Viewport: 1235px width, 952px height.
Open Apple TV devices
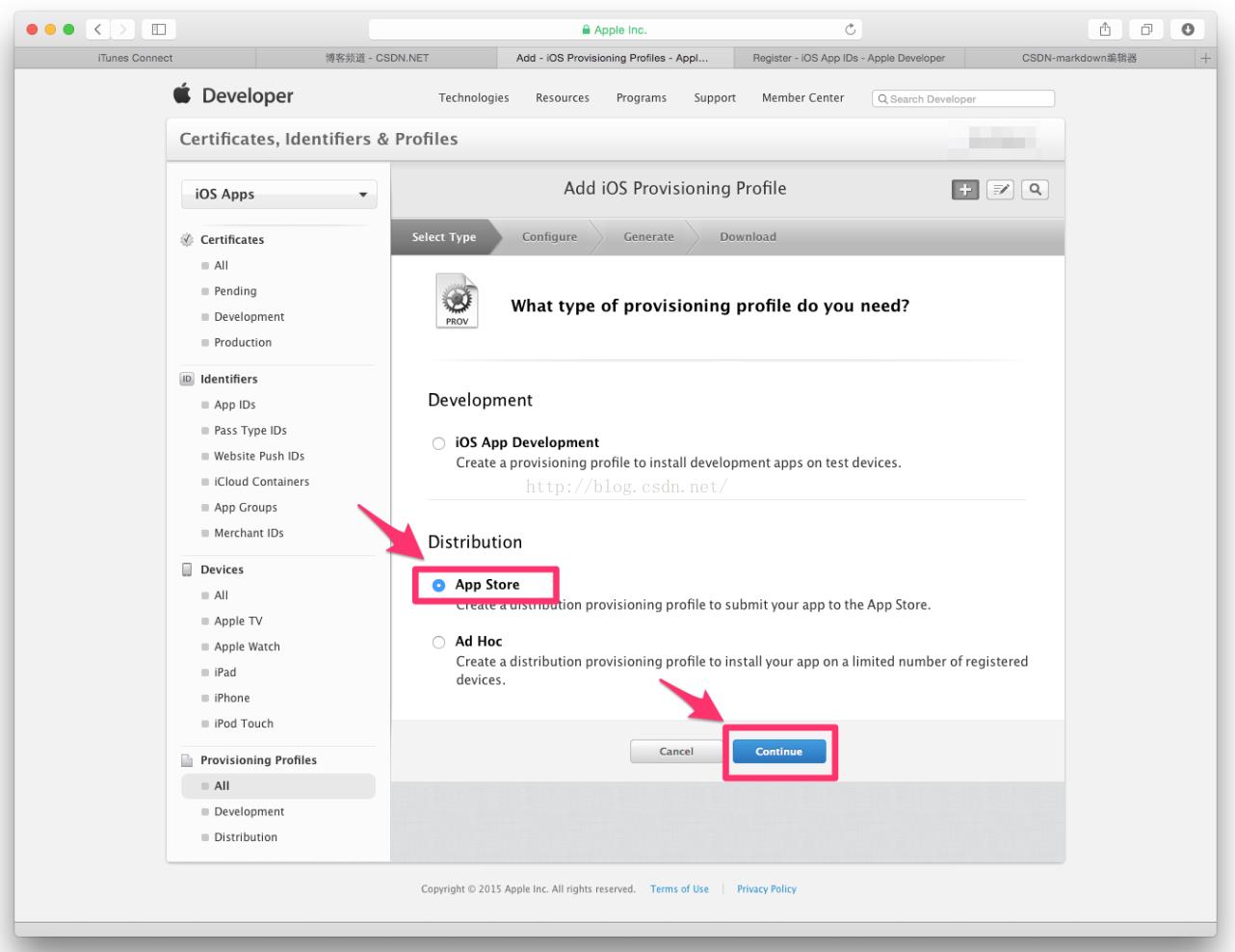coord(238,621)
